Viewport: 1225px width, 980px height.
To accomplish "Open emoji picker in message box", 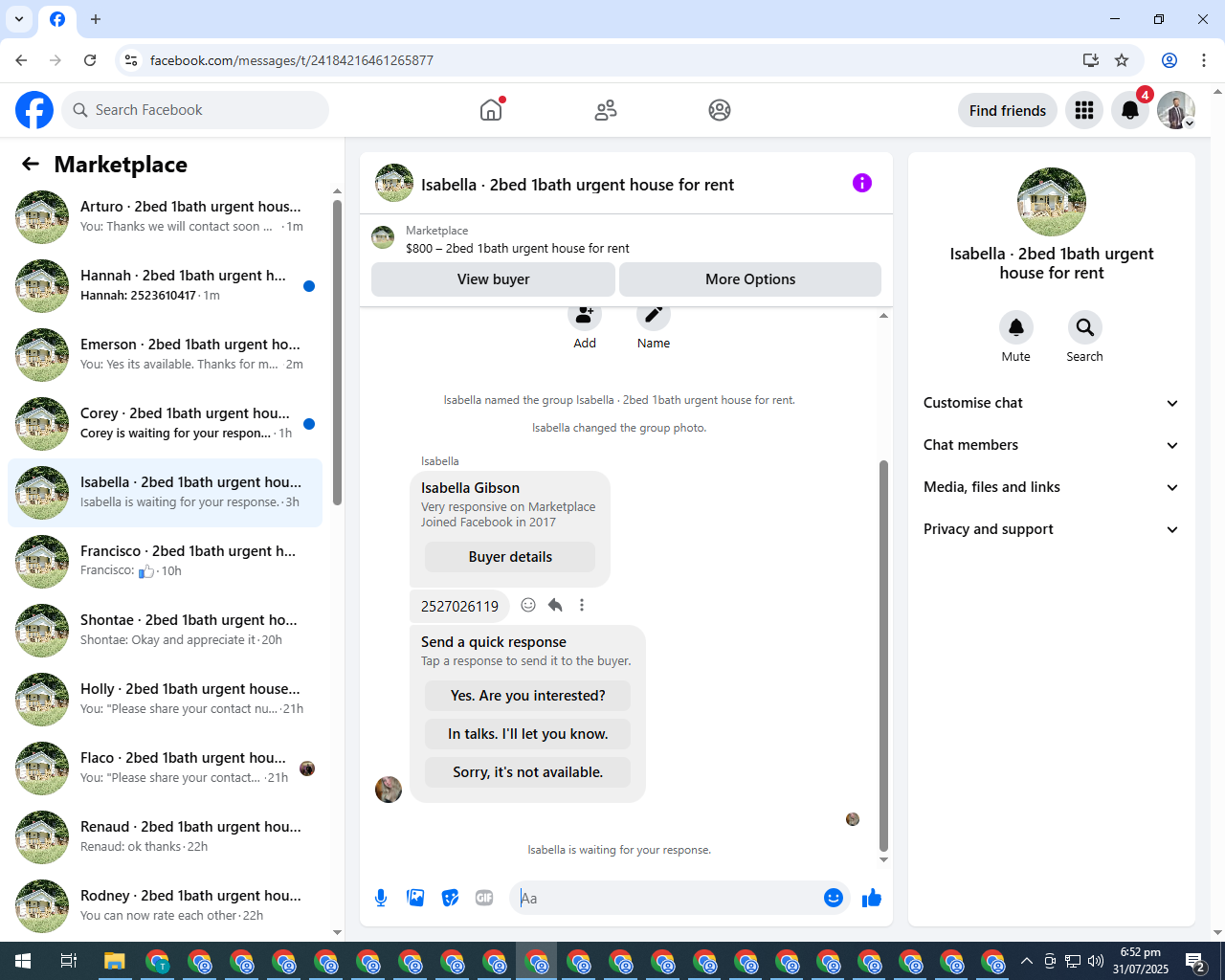I will tap(834, 898).
